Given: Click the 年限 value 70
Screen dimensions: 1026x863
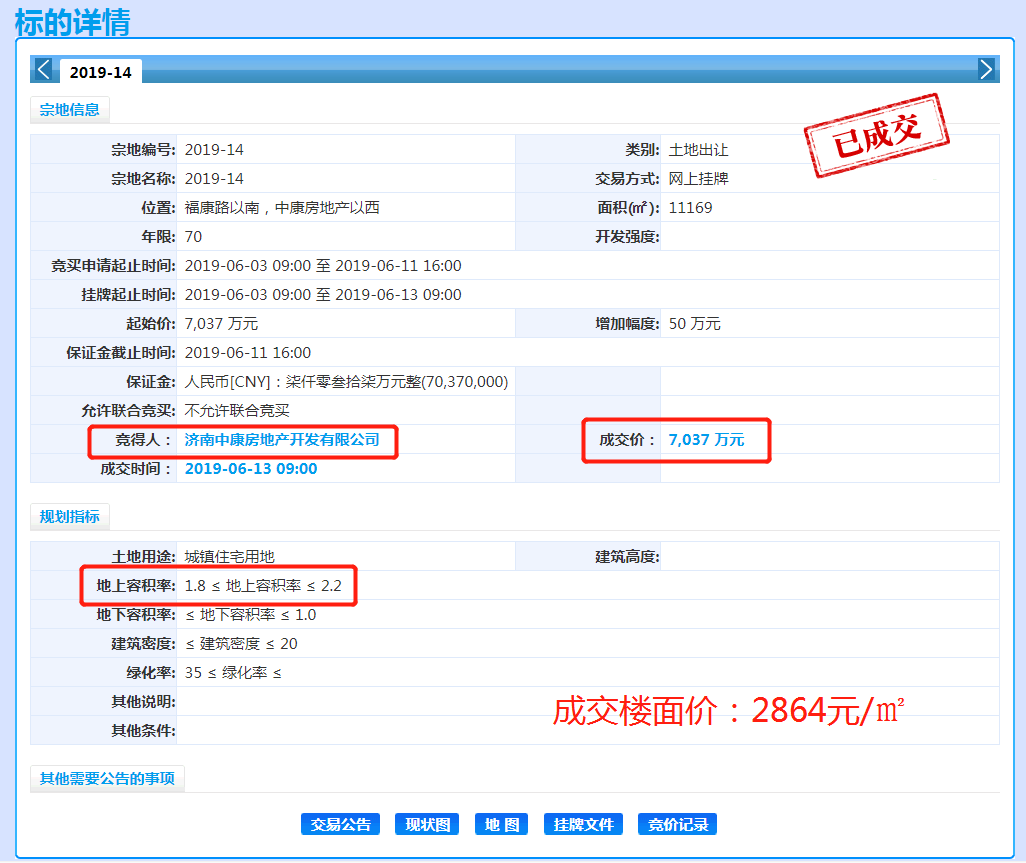Looking at the screenshot, I should 193,237.
